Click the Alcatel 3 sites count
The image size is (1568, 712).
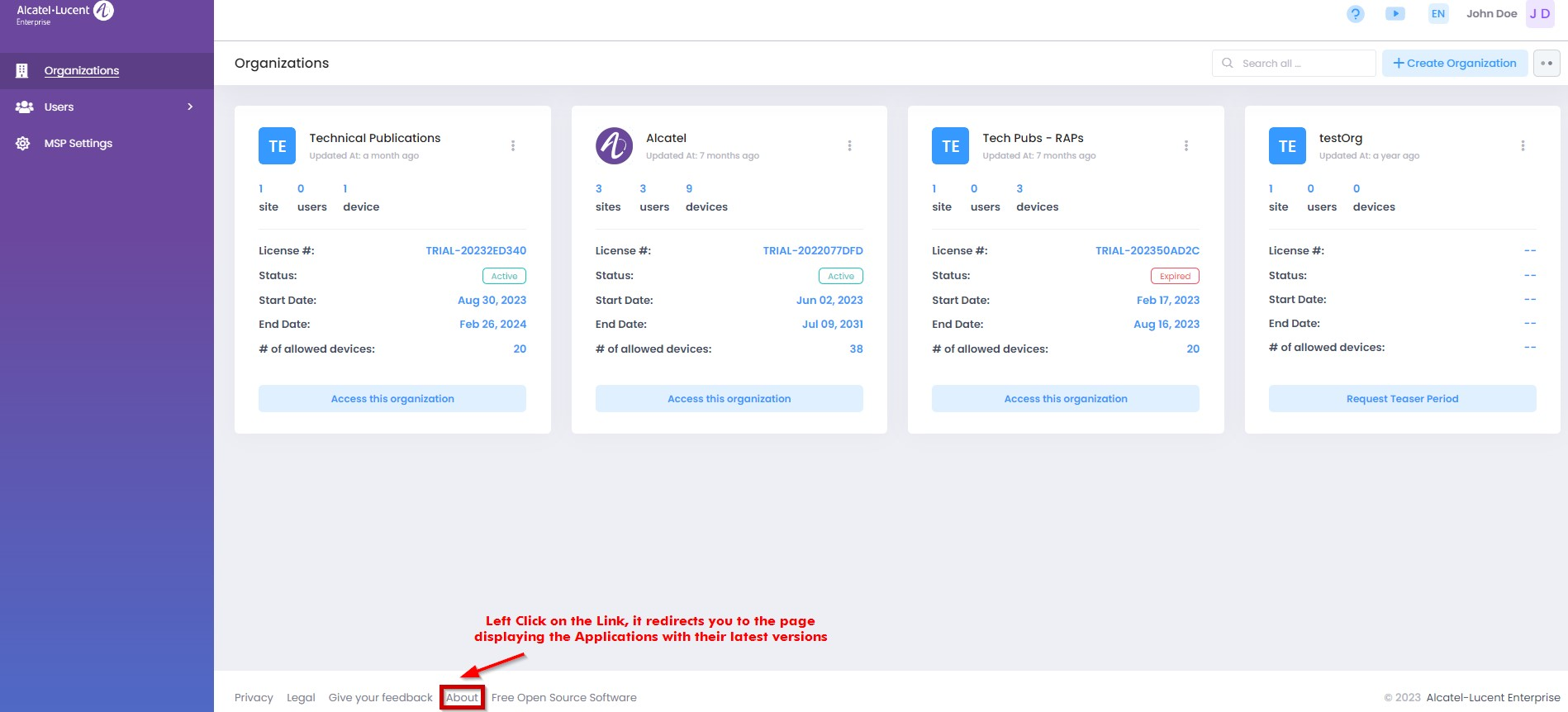pyautogui.click(x=599, y=188)
